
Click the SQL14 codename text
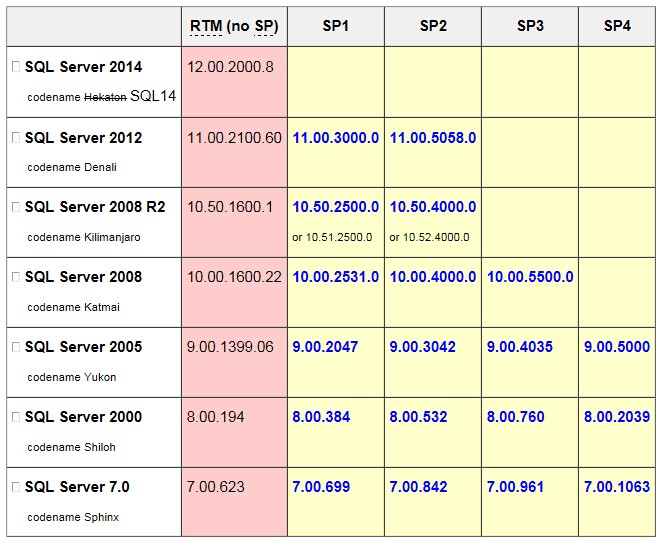pyautogui.click(x=153, y=96)
